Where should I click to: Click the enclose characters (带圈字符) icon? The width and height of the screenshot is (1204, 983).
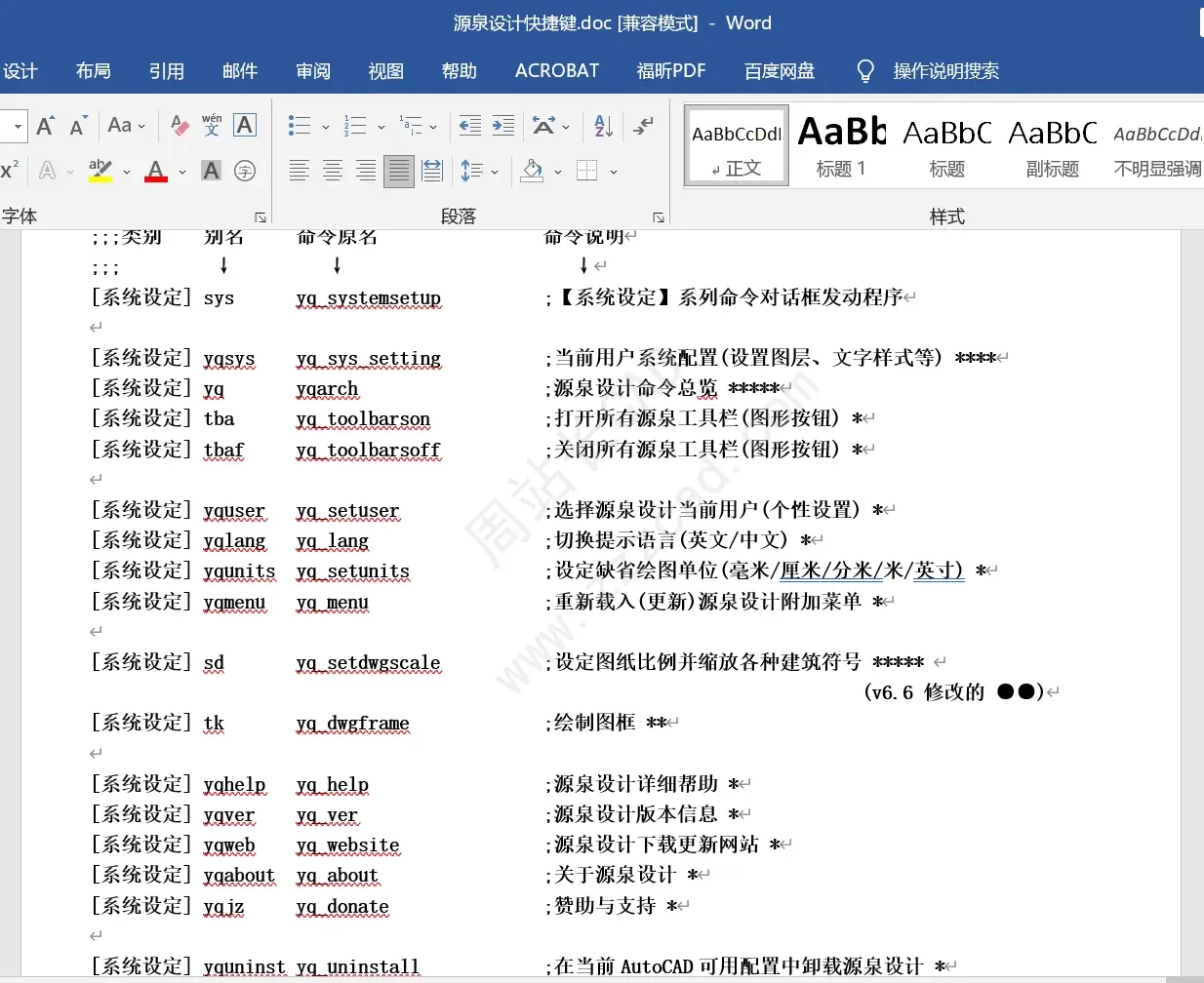pyautogui.click(x=245, y=171)
